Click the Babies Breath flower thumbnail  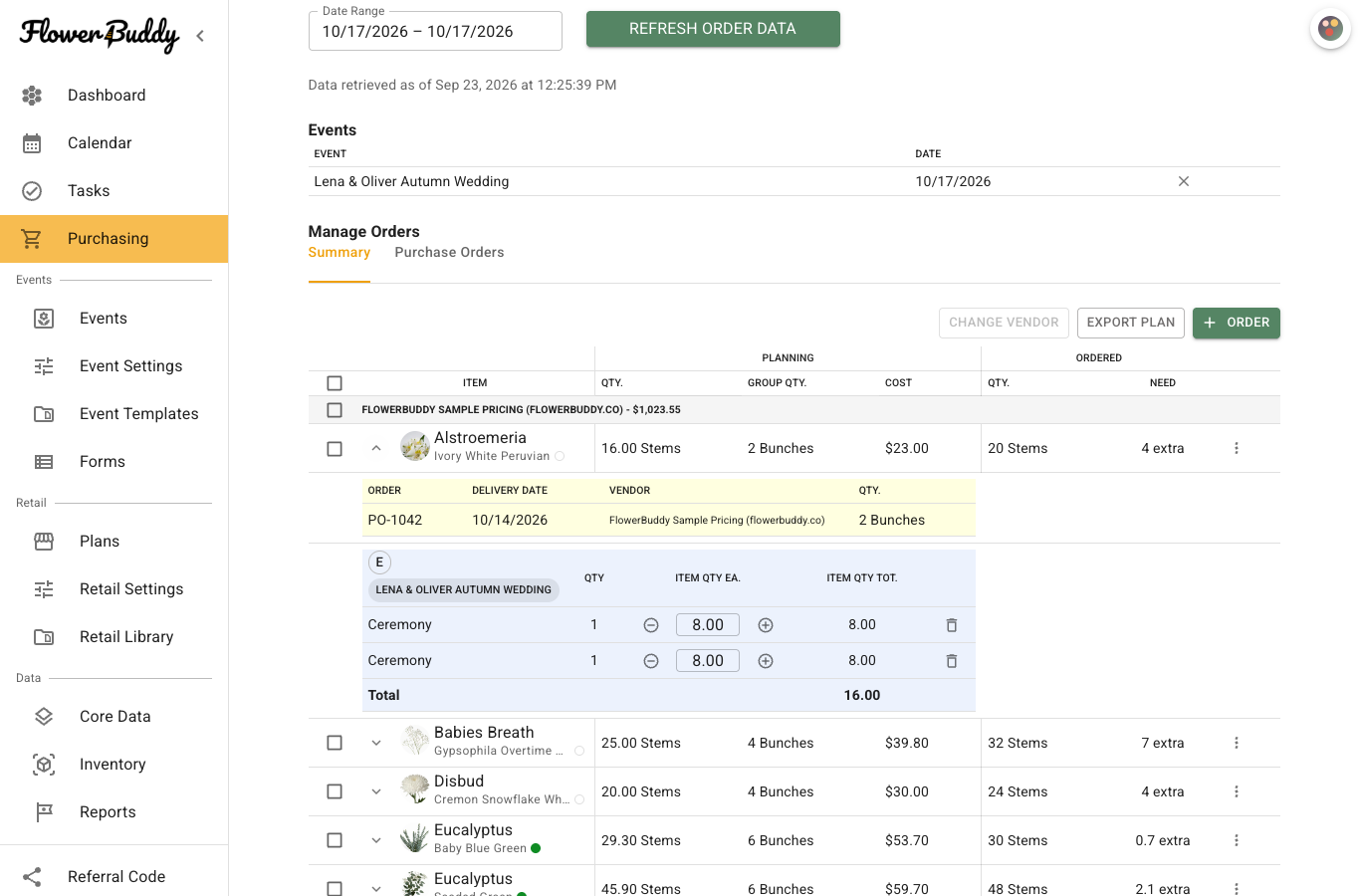point(415,742)
